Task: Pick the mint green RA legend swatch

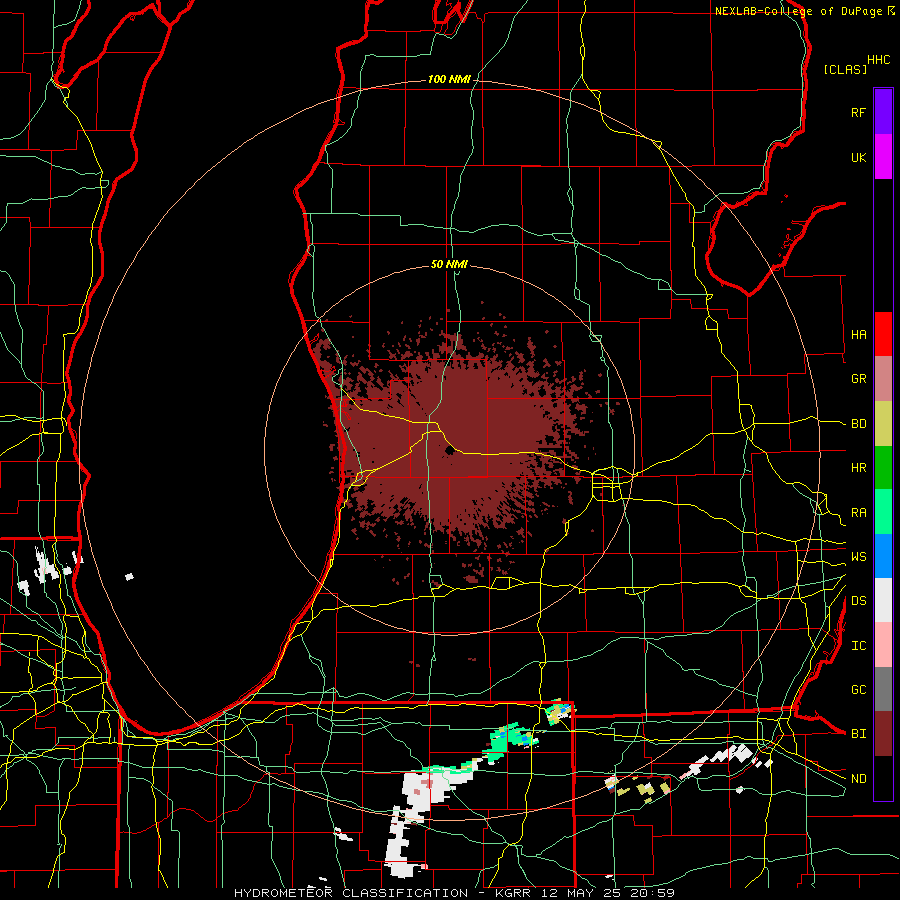Action: point(883,512)
